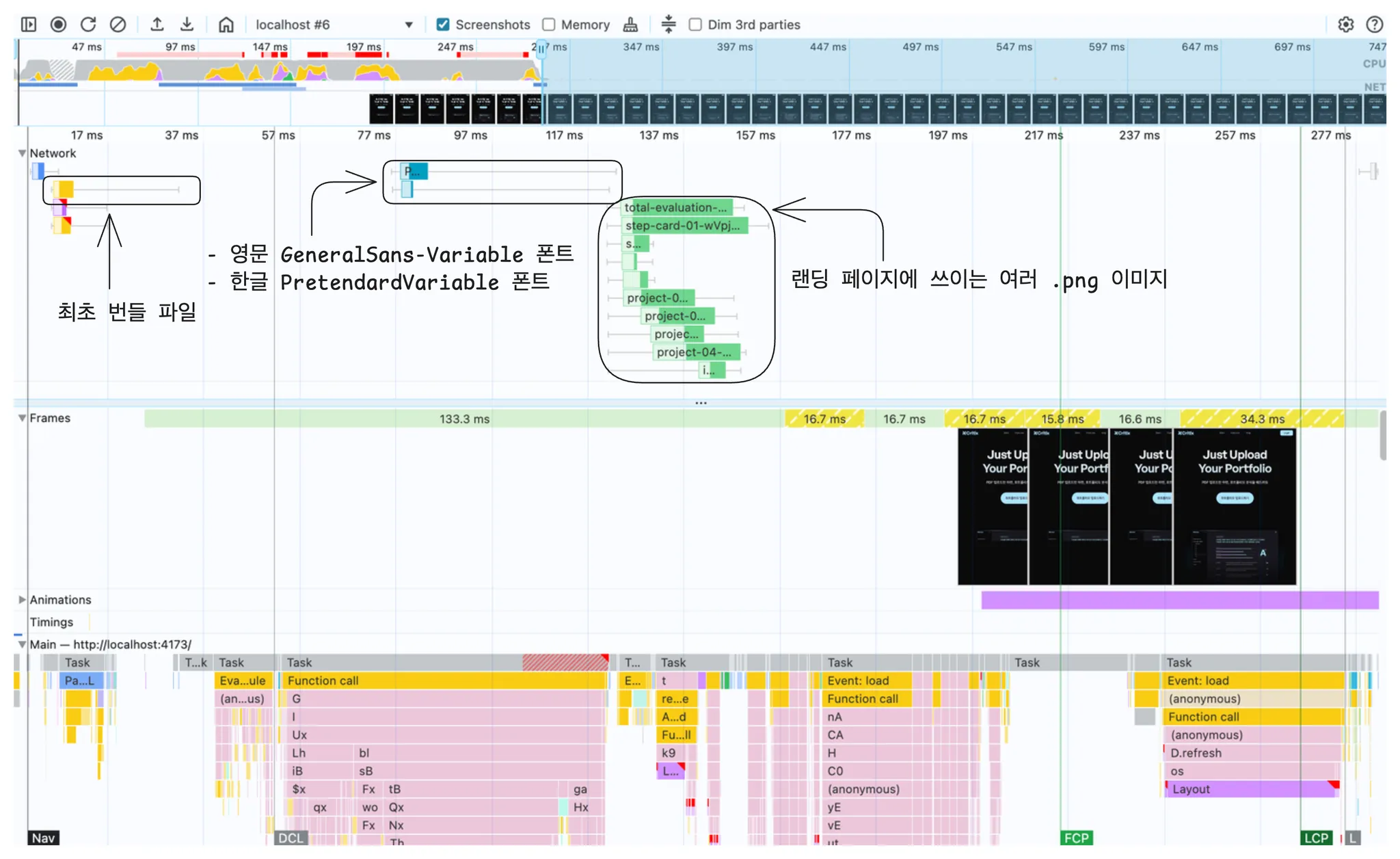Uncheck the Screenshots checkbox
This screenshot has height=859, width=1400.
[x=443, y=25]
